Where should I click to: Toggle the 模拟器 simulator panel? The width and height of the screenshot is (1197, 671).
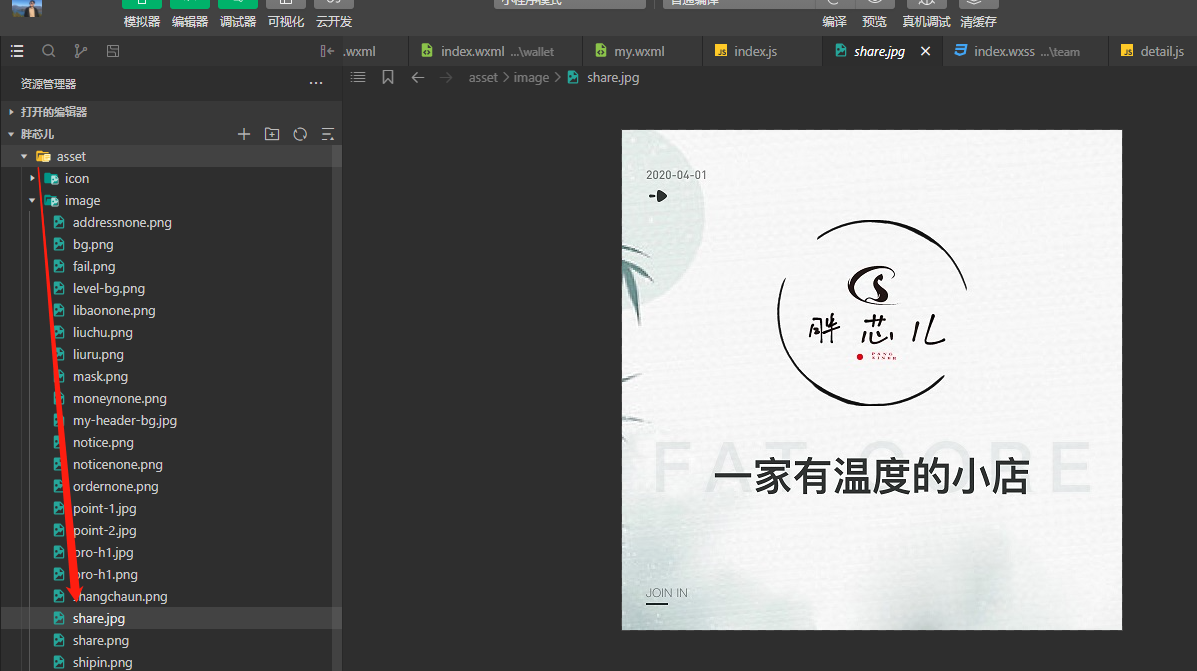pos(141,21)
